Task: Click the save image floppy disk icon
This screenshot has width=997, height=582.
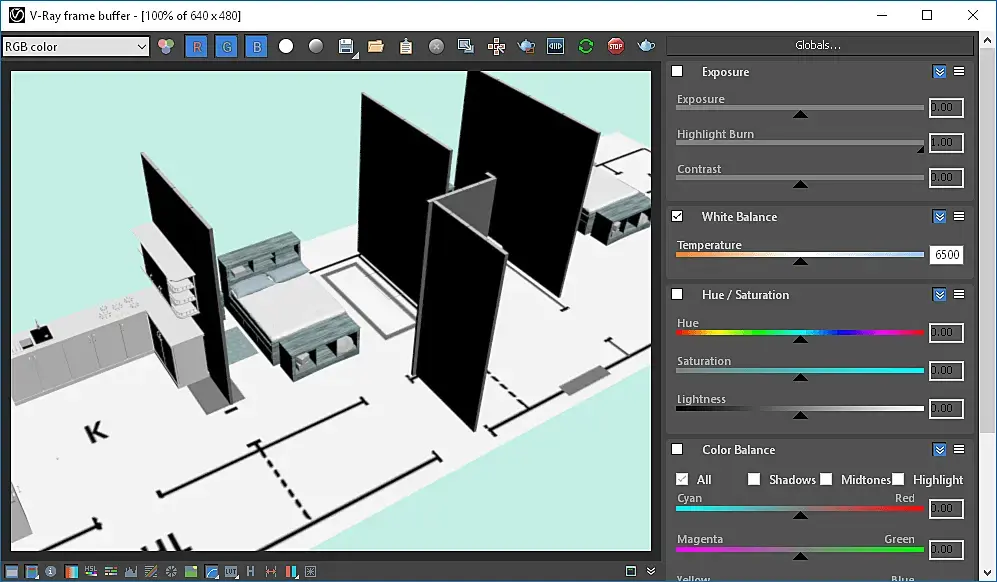Action: coord(346,46)
